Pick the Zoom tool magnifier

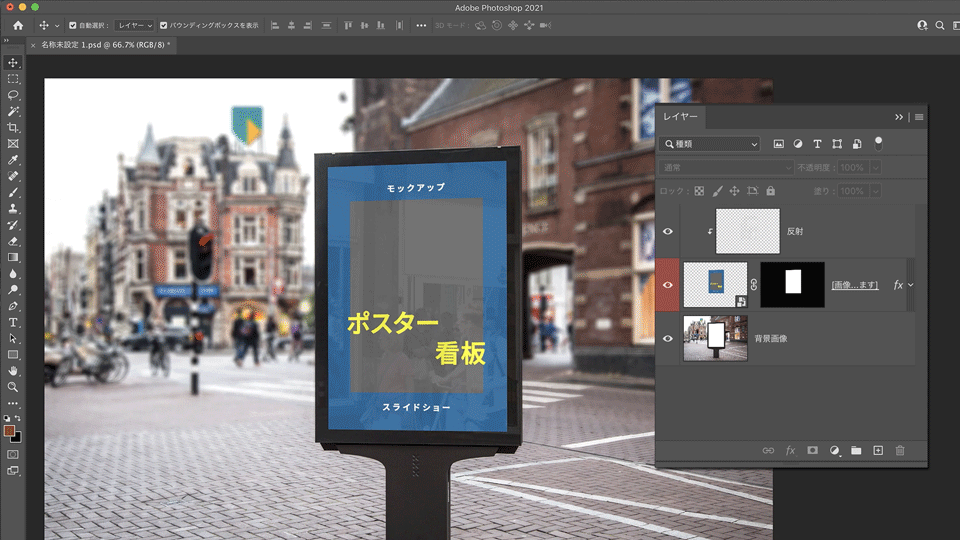click(14, 386)
